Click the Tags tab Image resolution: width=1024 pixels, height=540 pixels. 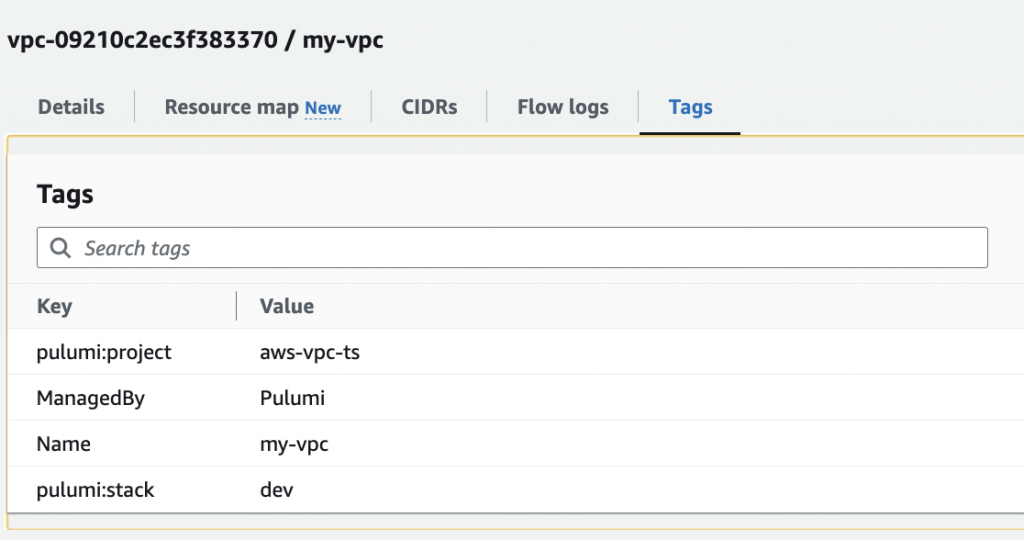pos(690,107)
